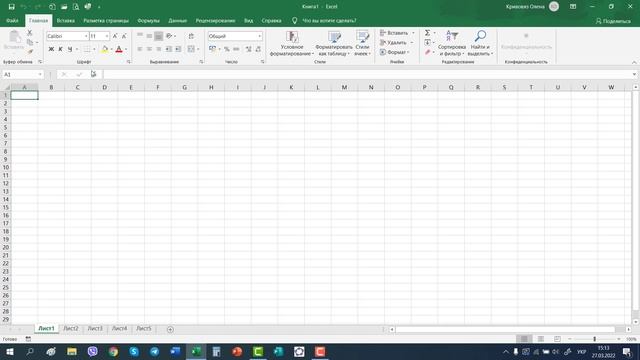Toggle Top Align vertical alignment
The height and width of the screenshot is (360, 640).
pyautogui.click(x=140, y=36)
